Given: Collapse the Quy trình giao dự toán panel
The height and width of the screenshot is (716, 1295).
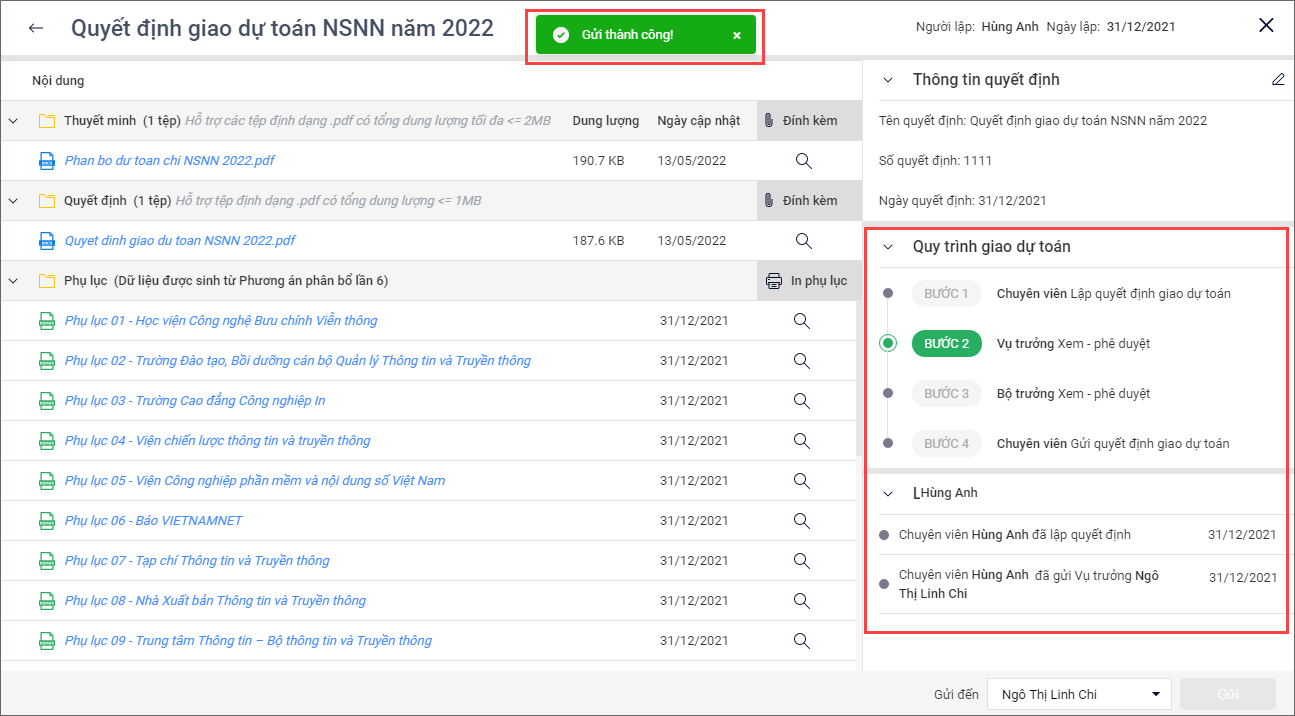Looking at the screenshot, I should tap(887, 247).
